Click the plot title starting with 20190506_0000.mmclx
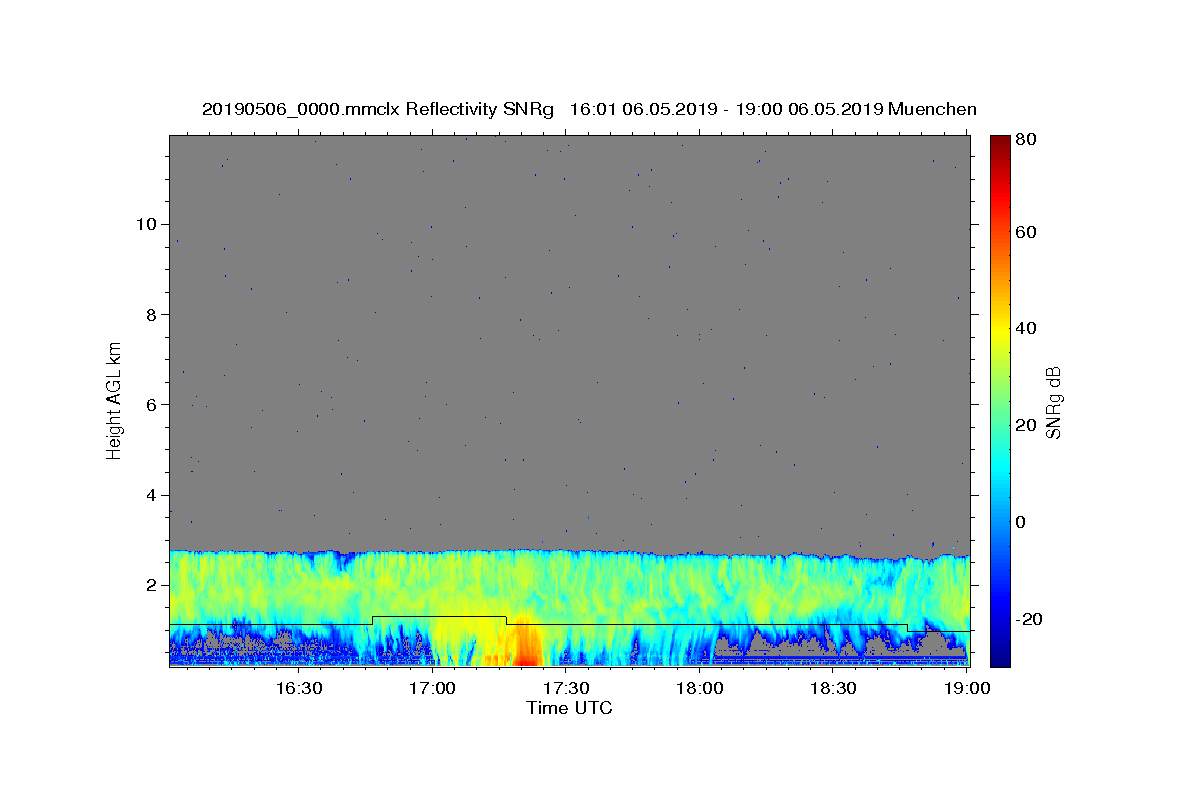 [x=589, y=109]
